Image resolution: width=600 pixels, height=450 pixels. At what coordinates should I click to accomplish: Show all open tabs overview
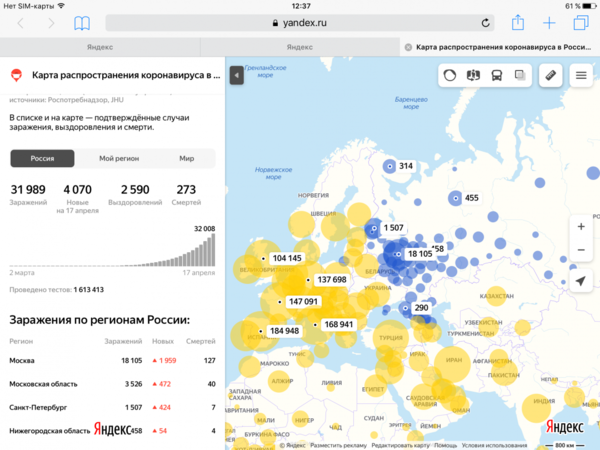[x=581, y=23]
